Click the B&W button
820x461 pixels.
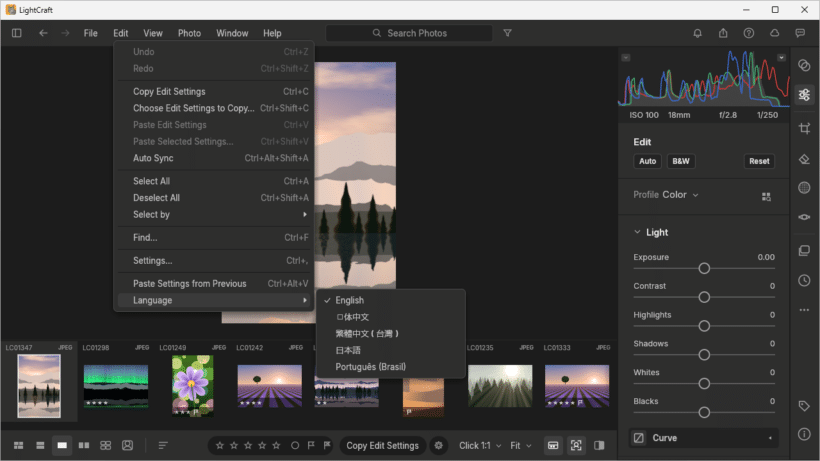pyautogui.click(x=681, y=161)
